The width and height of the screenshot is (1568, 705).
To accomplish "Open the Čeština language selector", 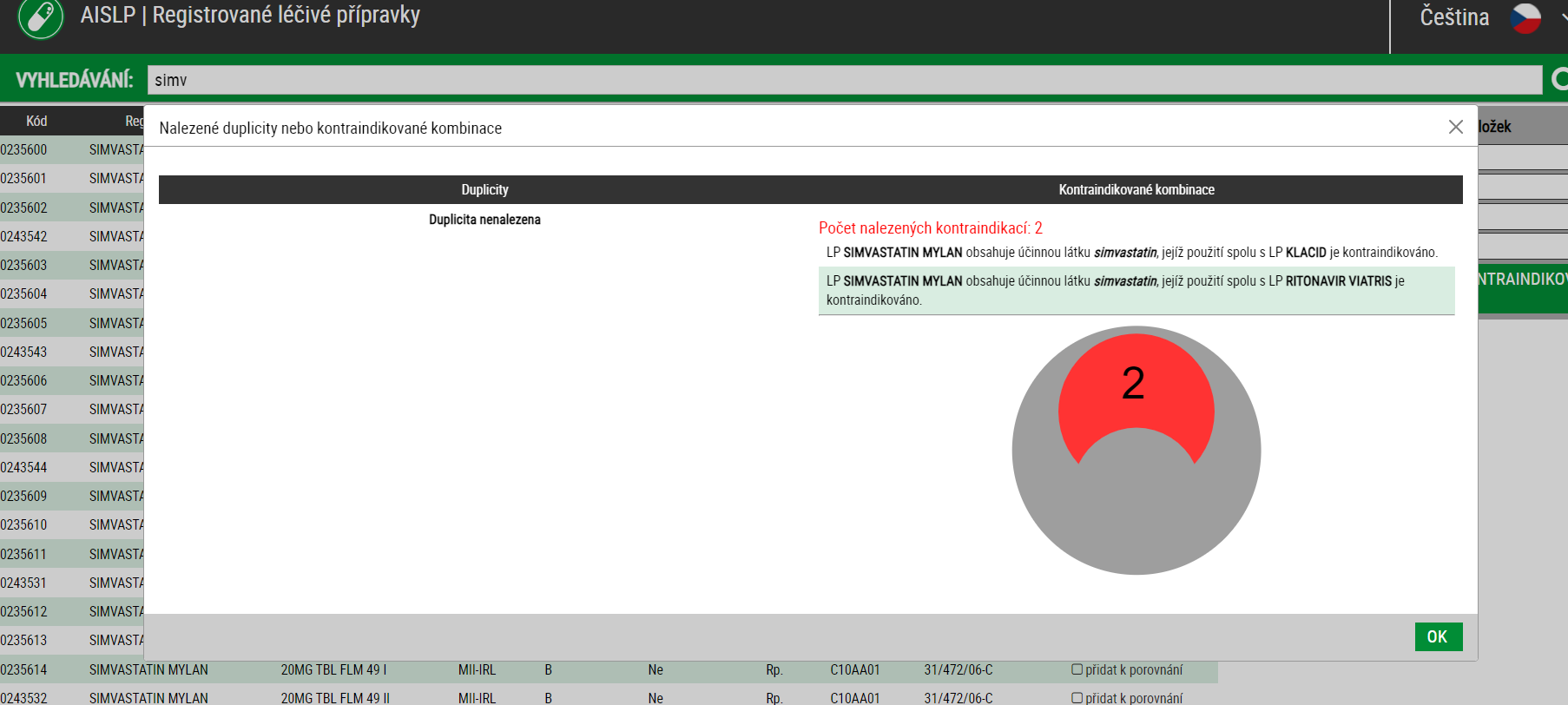I will (1454, 17).
